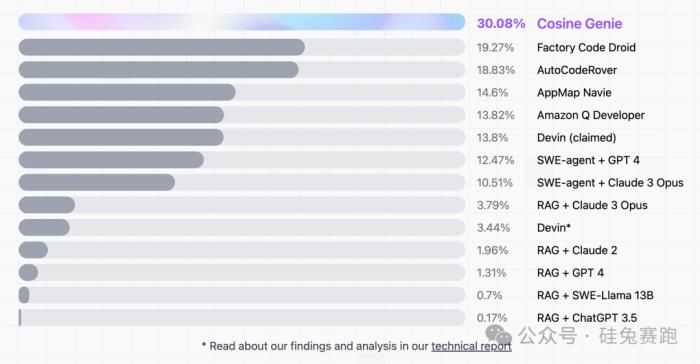The width and height of the screenshot is (700, 364).
Task: Click the Cosine Genie label
Action: click(x=579, y=24)
